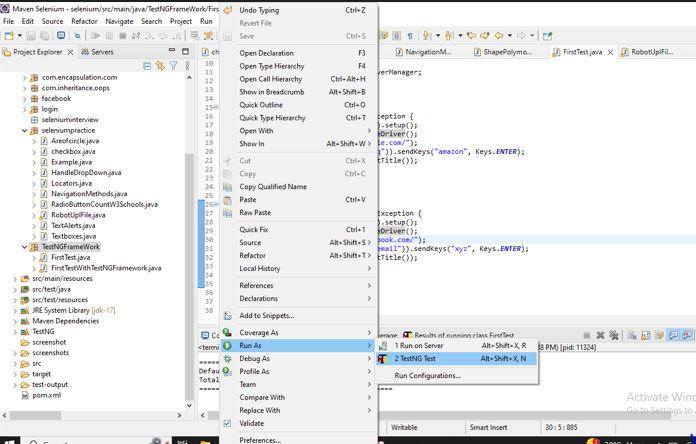
Task: Open New wizard dropdown arrow
Action: coord(20,36)
